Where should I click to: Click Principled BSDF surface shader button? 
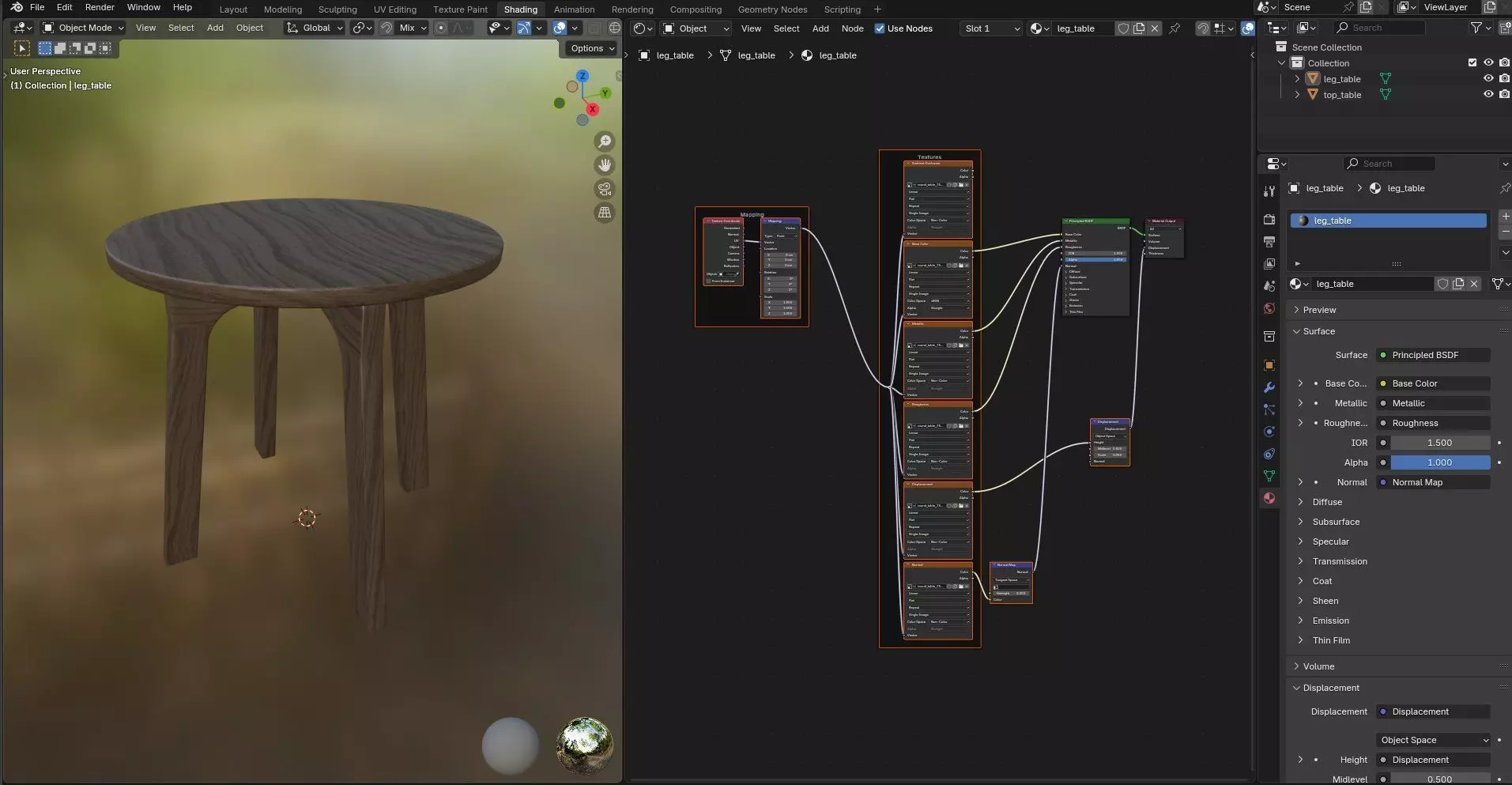pos(1433,355)
